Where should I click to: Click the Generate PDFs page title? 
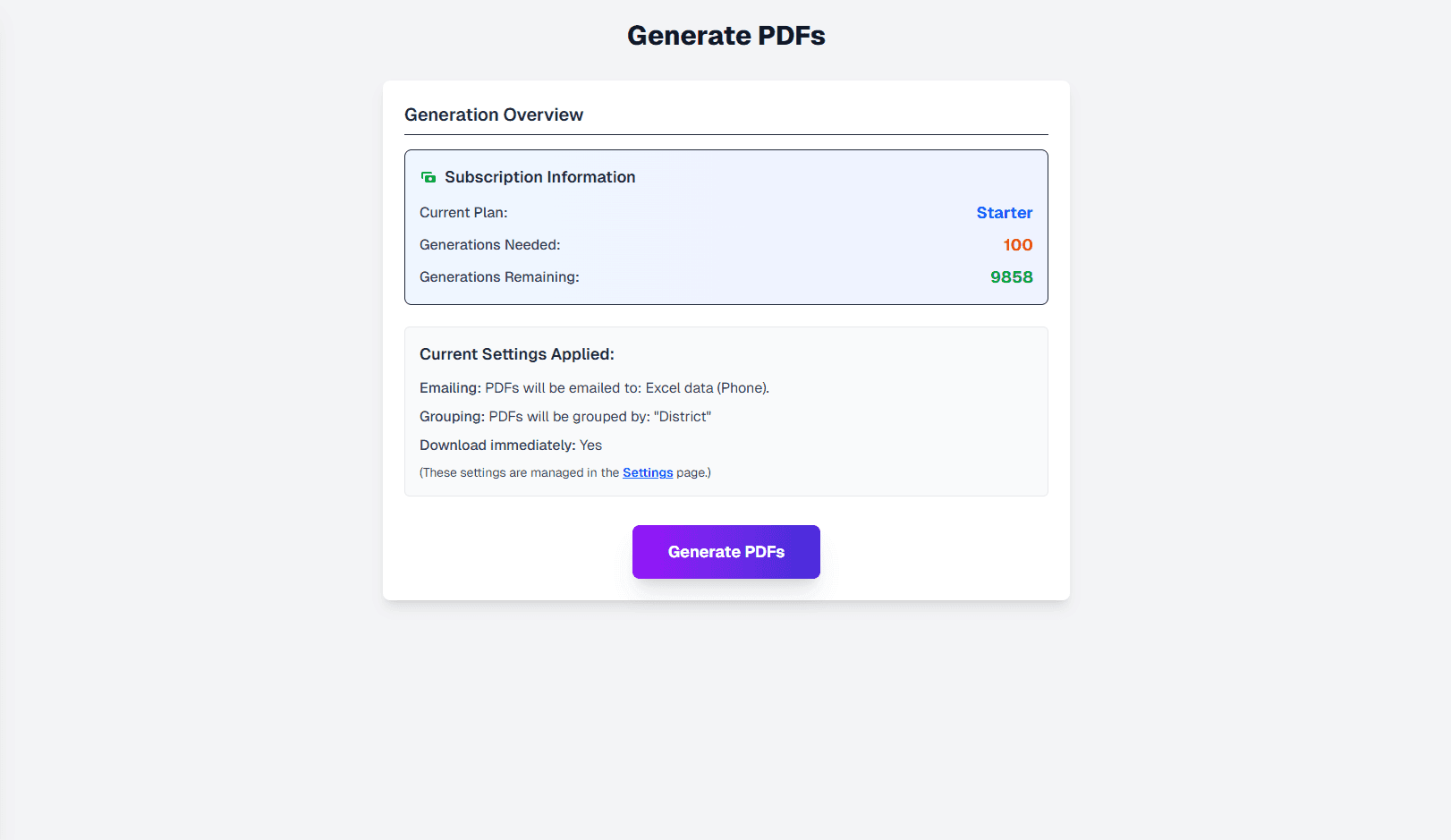pyautogui.click(x=725, y=35)
